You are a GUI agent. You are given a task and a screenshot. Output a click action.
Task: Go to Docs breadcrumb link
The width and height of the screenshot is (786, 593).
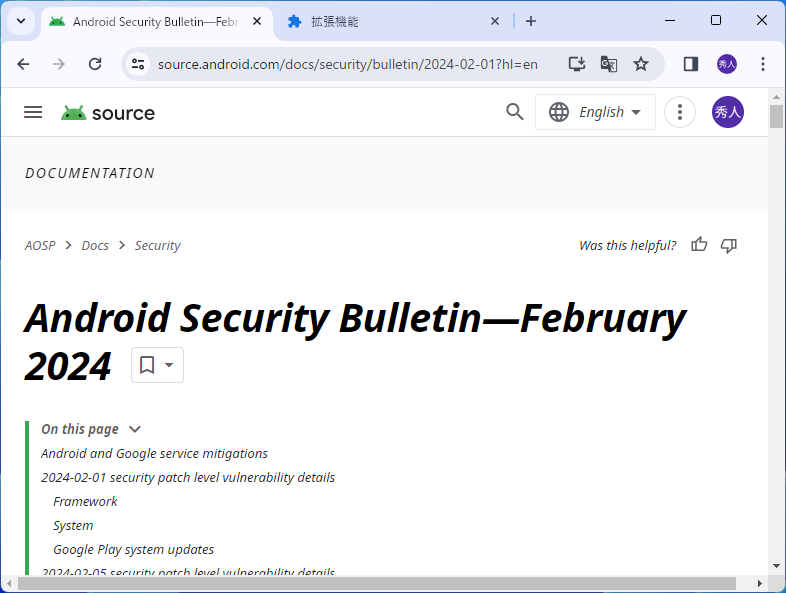click(95, 246)
